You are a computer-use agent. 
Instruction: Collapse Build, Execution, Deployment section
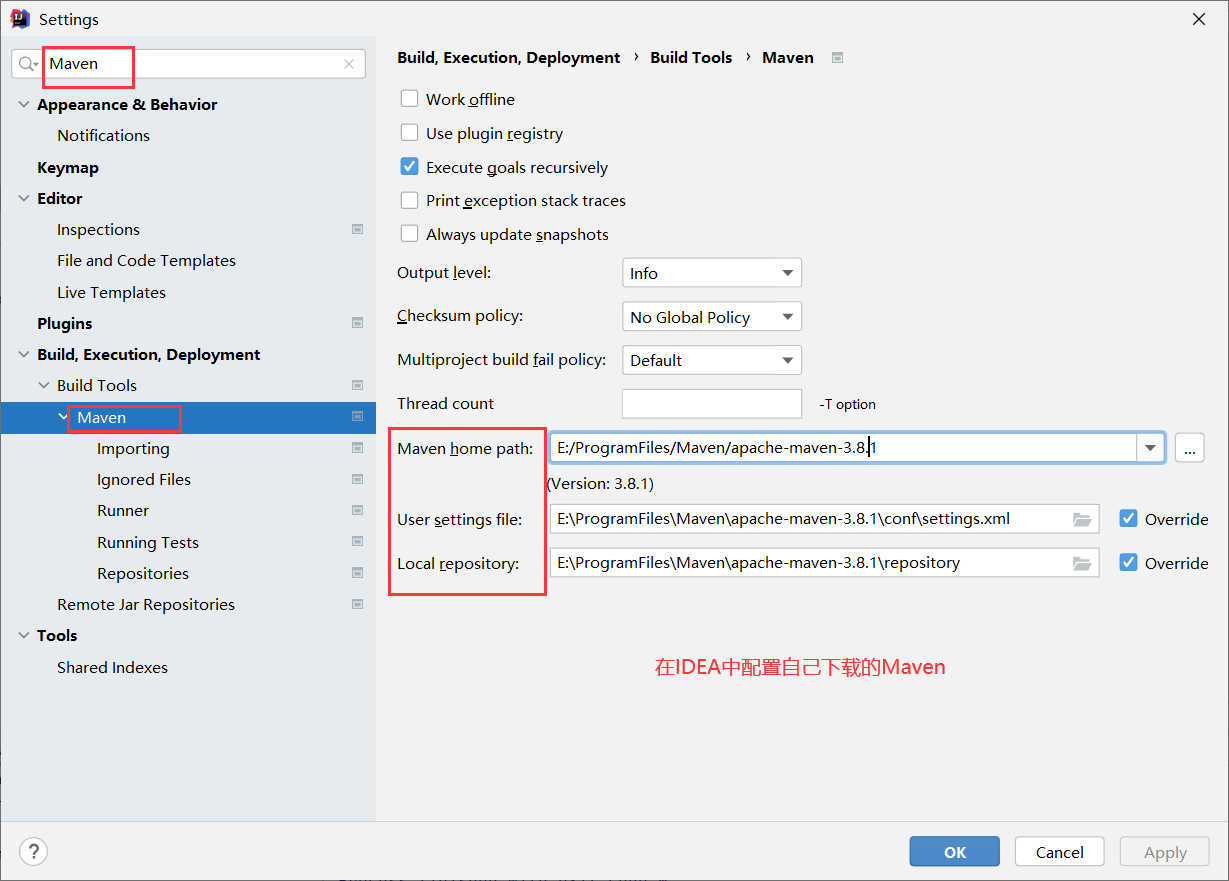[x=24, y=354]
